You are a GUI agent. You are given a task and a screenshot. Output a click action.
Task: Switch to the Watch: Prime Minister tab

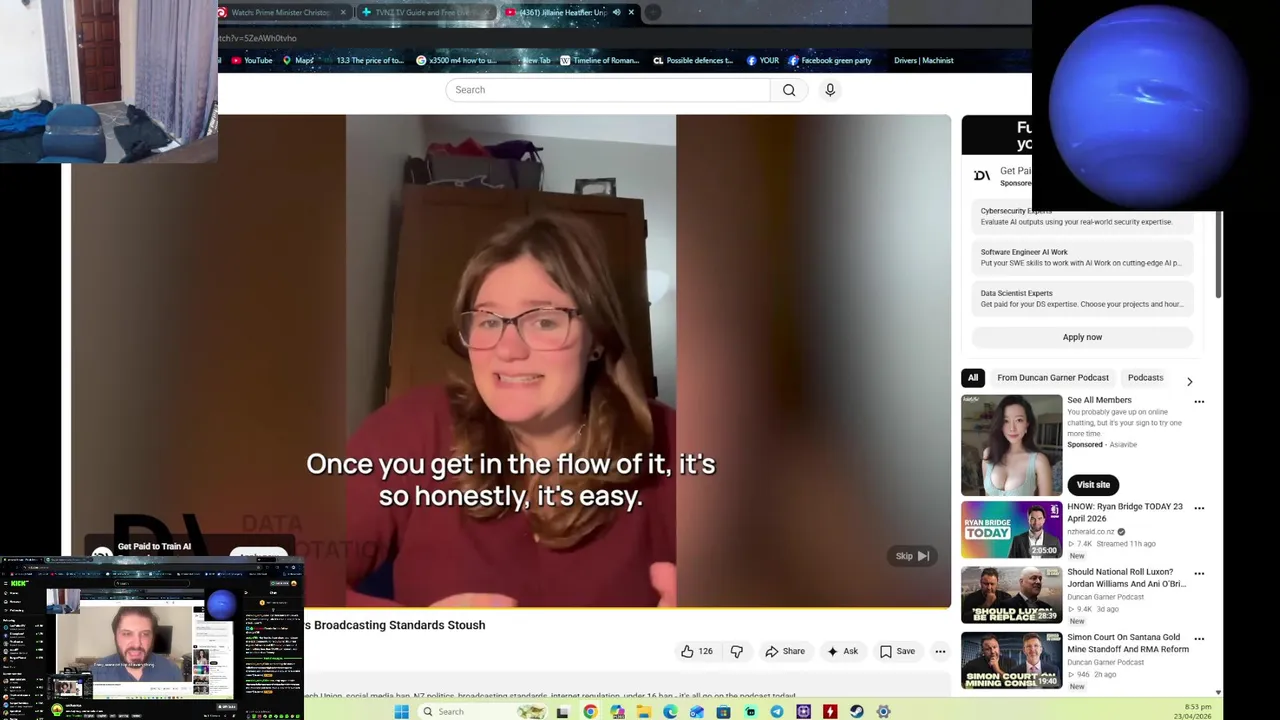[x=280, y=13]
